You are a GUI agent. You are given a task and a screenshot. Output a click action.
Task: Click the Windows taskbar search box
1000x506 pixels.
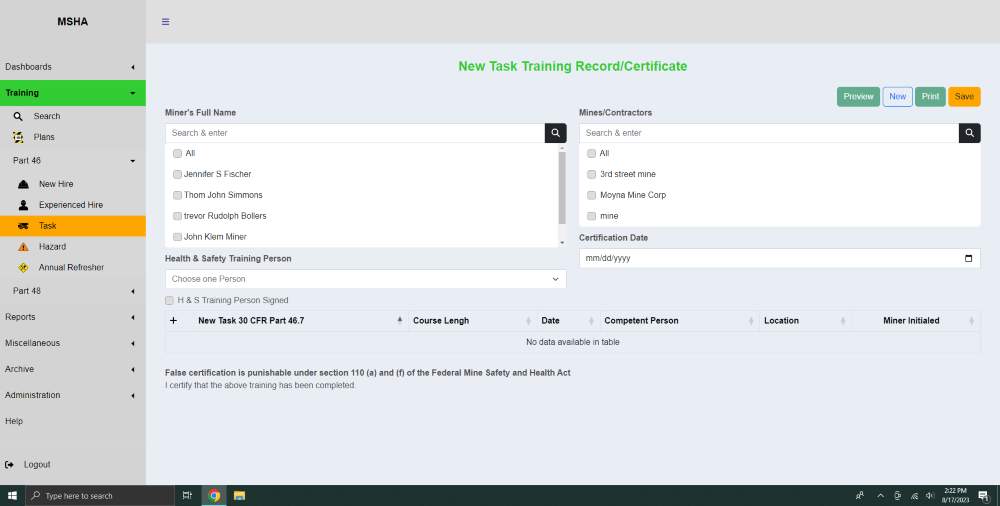click(99, 496)
